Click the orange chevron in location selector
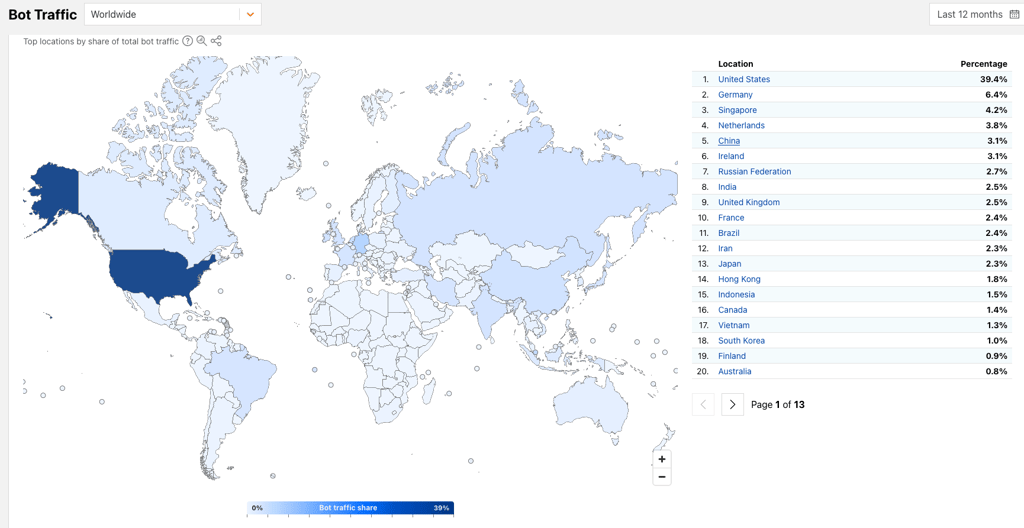This screenshot has height=528, width=1024. point(250,14)
